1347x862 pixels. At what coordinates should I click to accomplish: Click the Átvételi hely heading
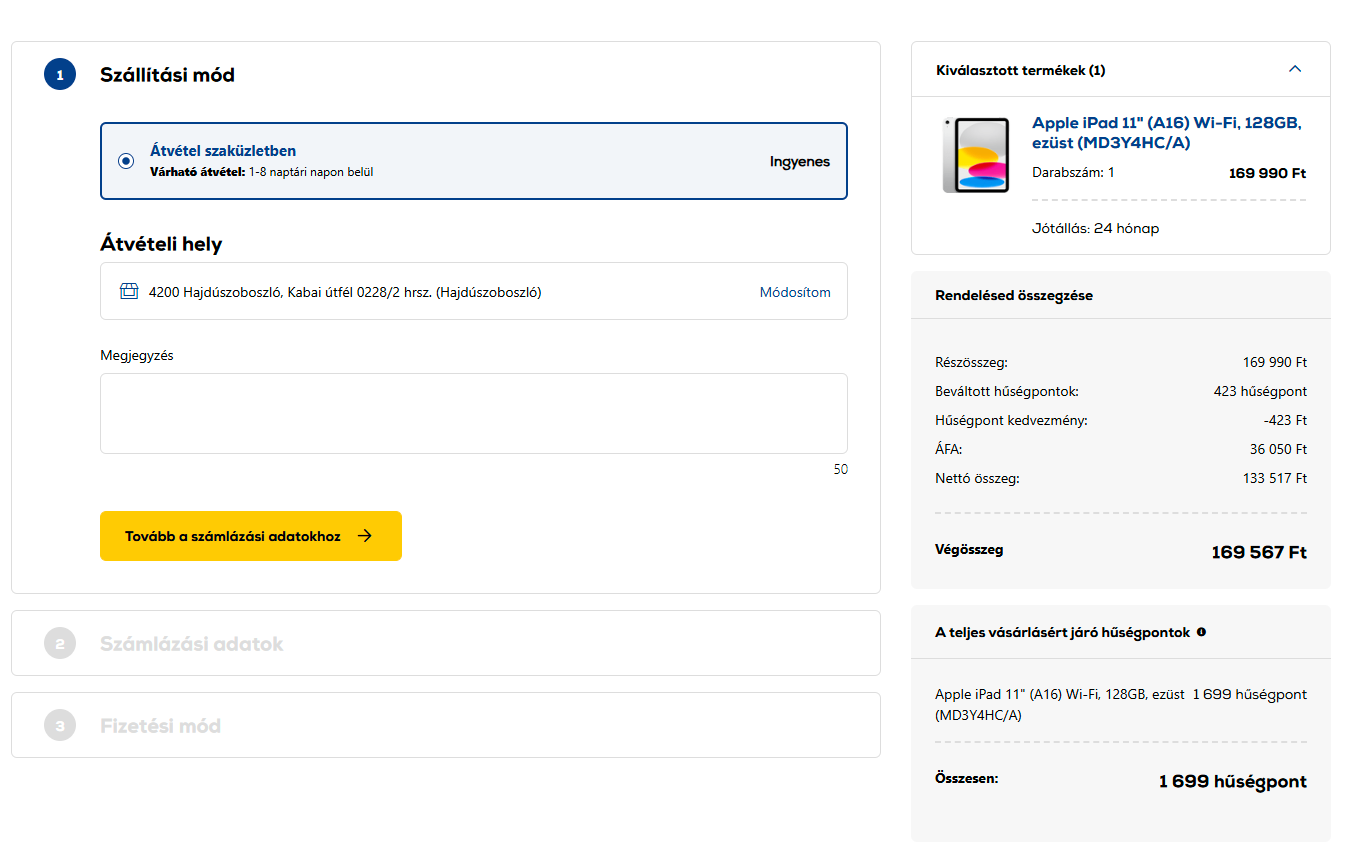(161, 244)
